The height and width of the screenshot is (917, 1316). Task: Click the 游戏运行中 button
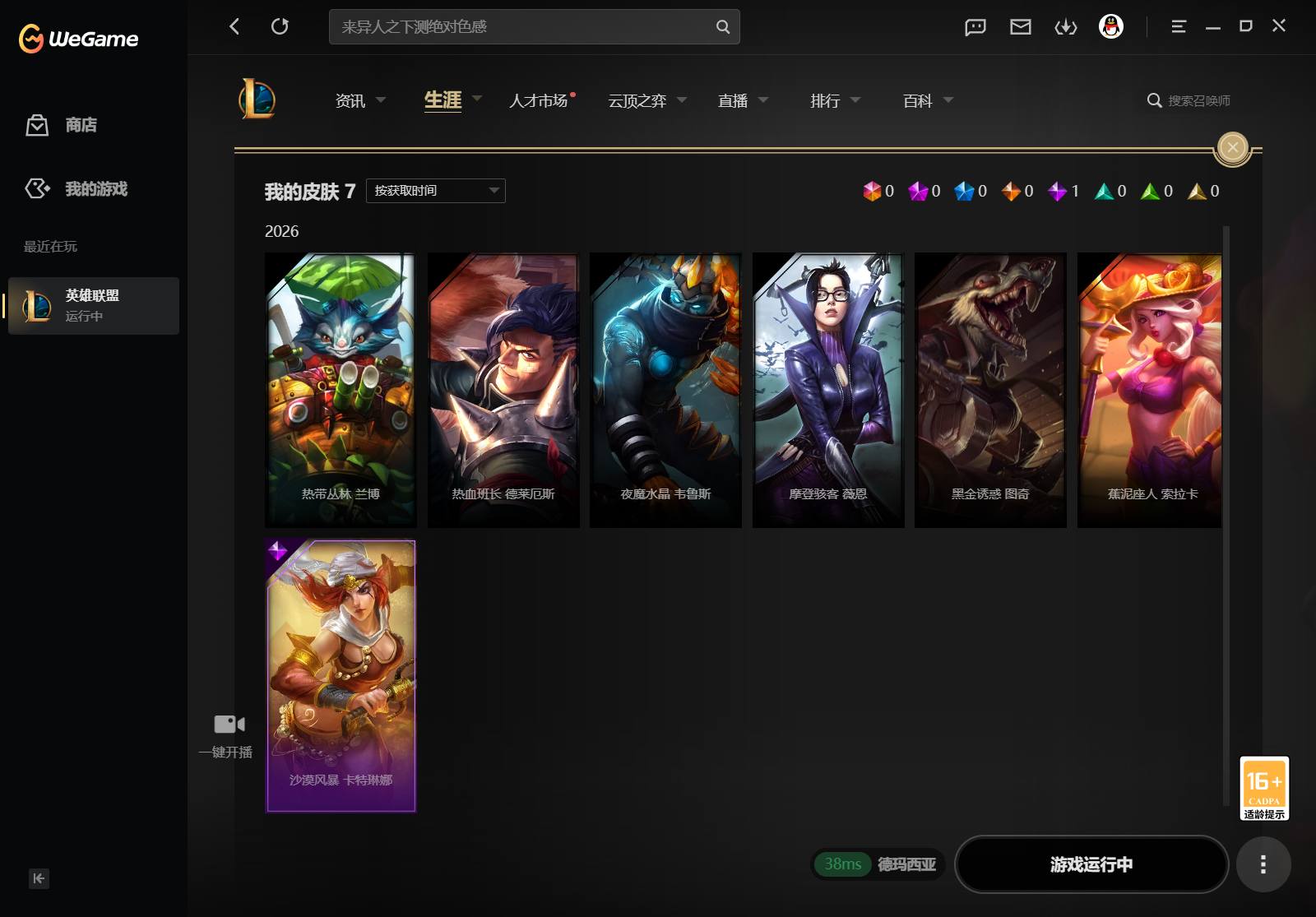tap(1091, 864)
